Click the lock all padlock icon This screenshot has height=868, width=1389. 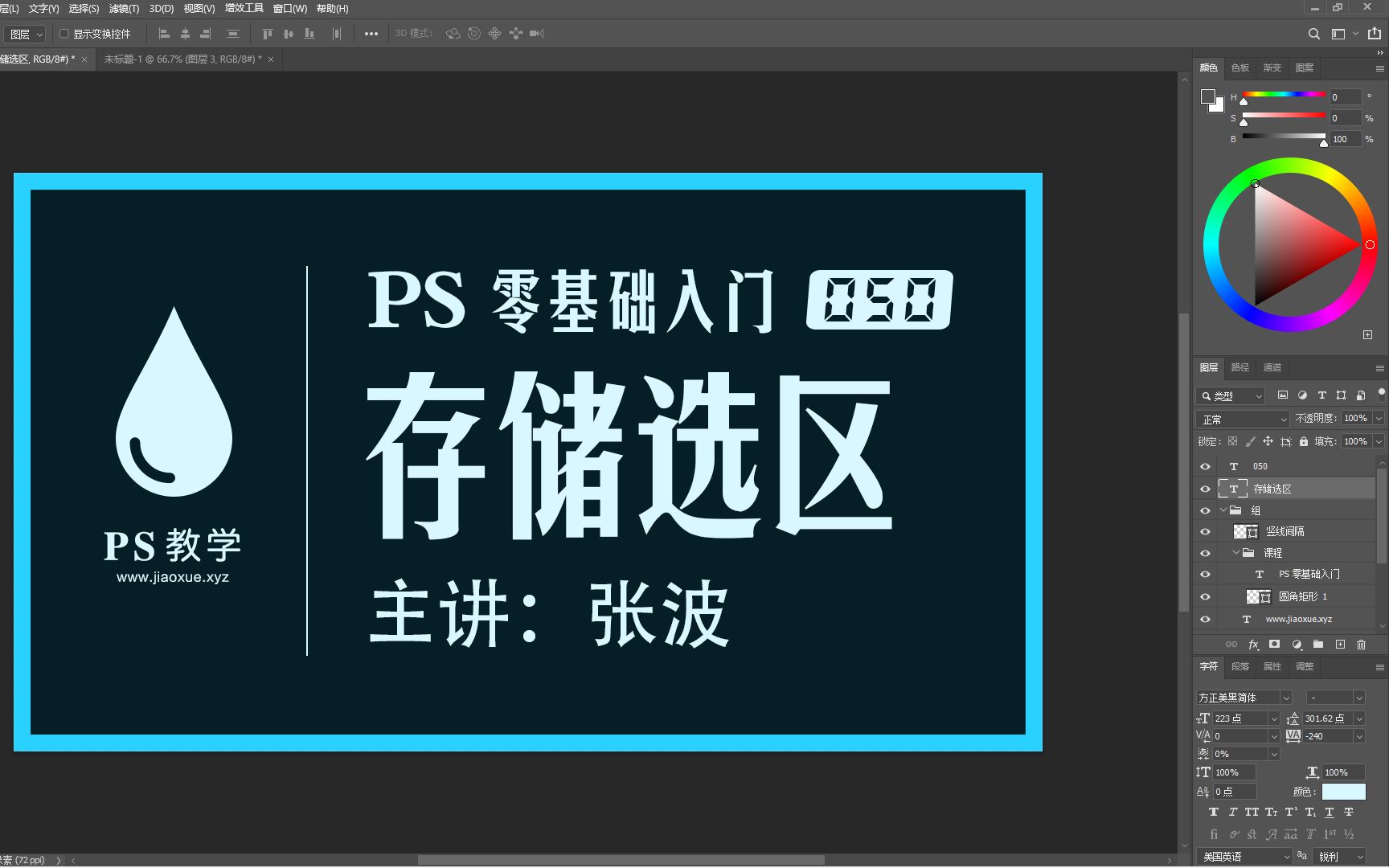pyautogui.click(x=1304, y=441)
